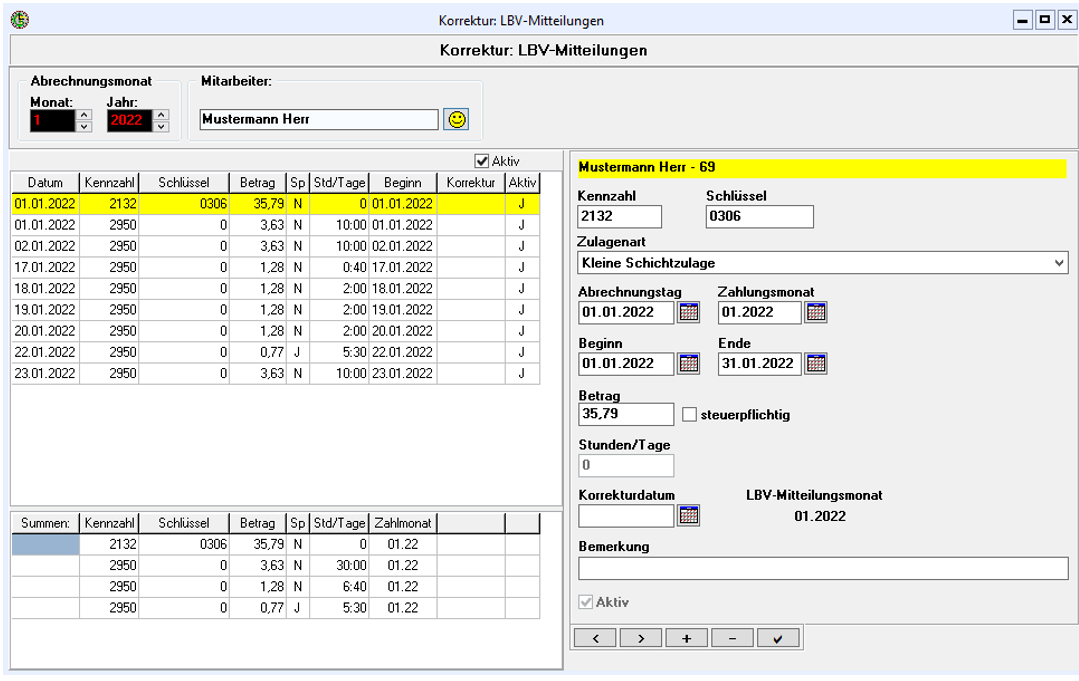Click the Schlüssel input field showing 0306
This screenshot has width=1079, height=681.
760,217
